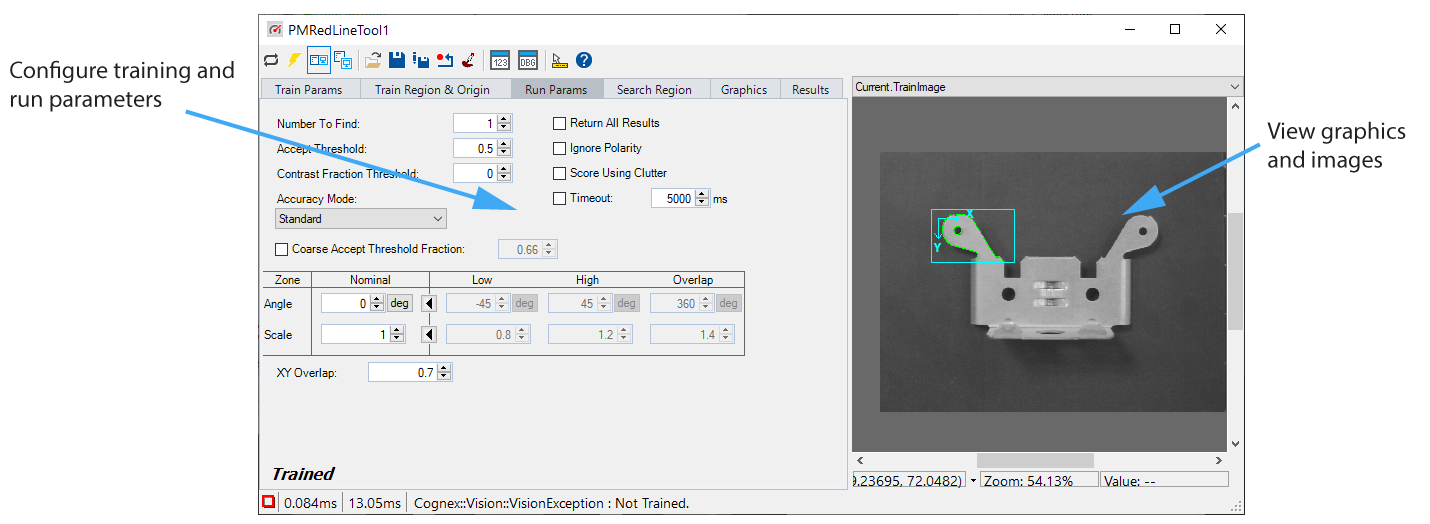Screen dimensions: 1430x524
Task: Switch to the Train Params tab
Action: tap(308, 89)
